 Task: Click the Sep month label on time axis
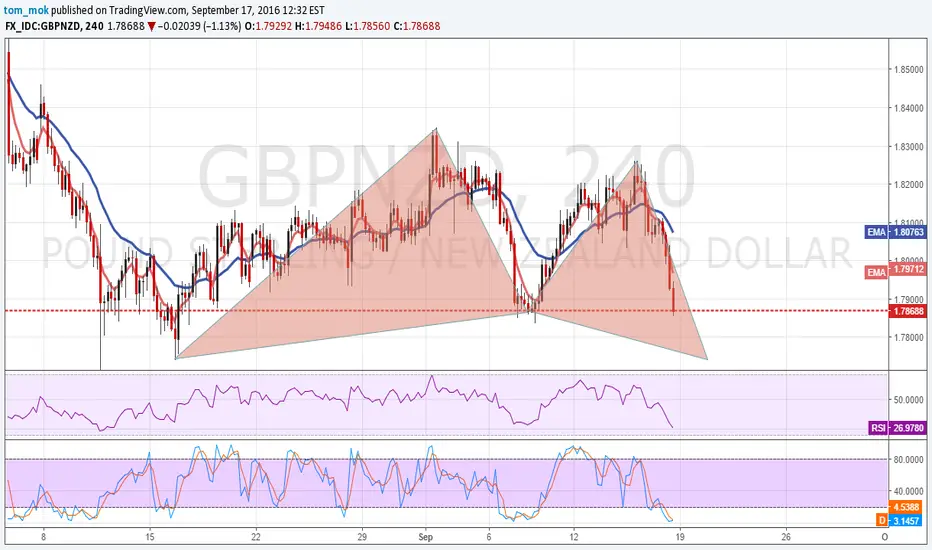click(426, 537)
